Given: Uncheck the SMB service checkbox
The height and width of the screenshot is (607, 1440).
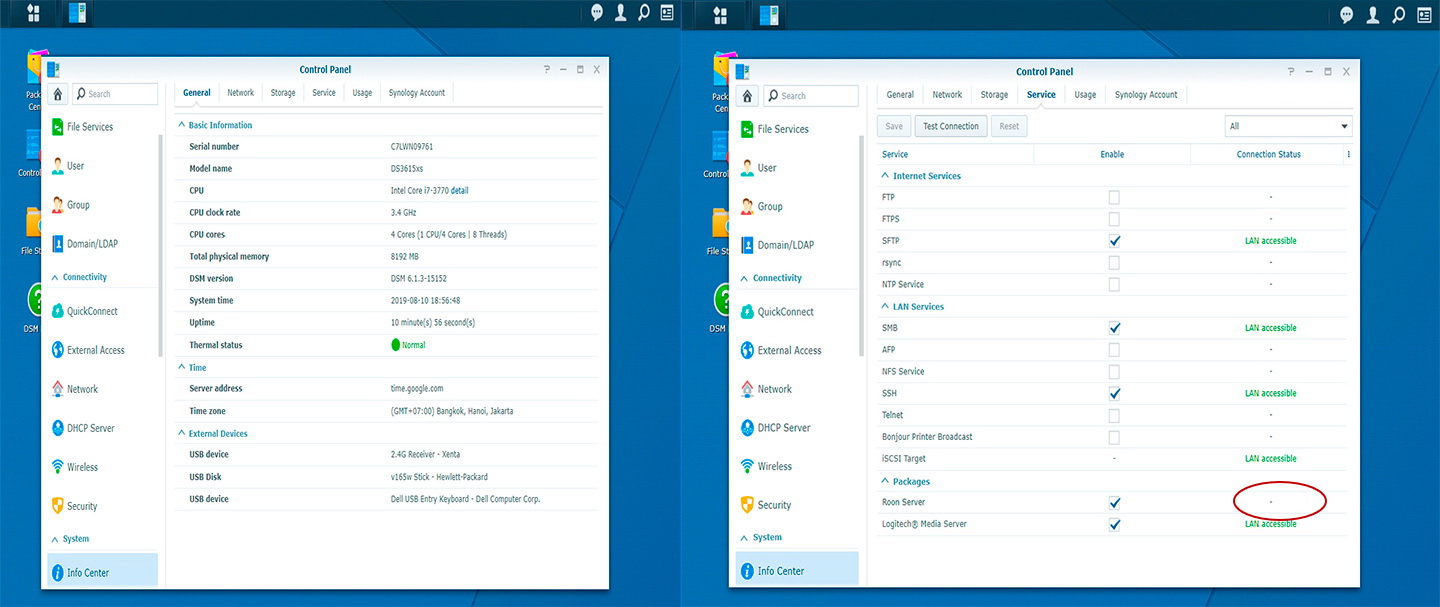Looking at the screenshot, I should click(x=1114, y=328).
